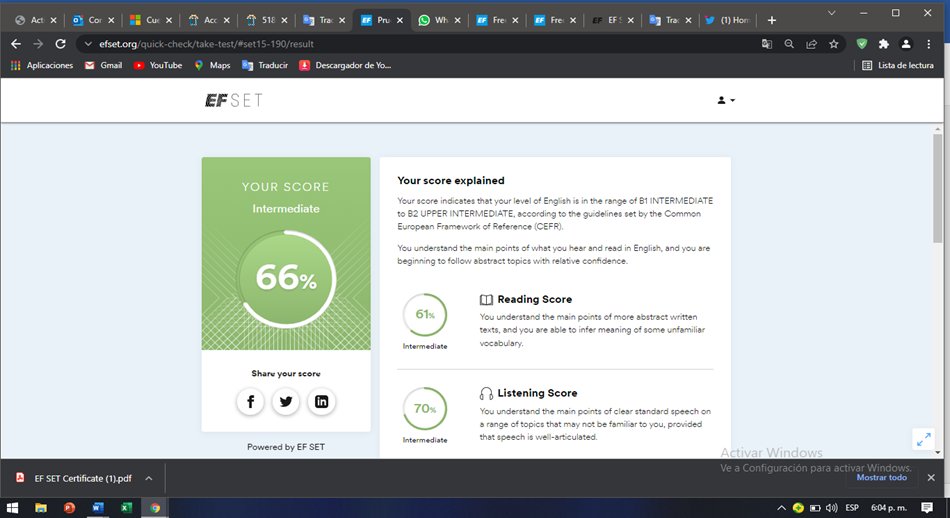Go forward in browser history
The width and height of the screenshot is (950, 518).
(x=38, y=44)
